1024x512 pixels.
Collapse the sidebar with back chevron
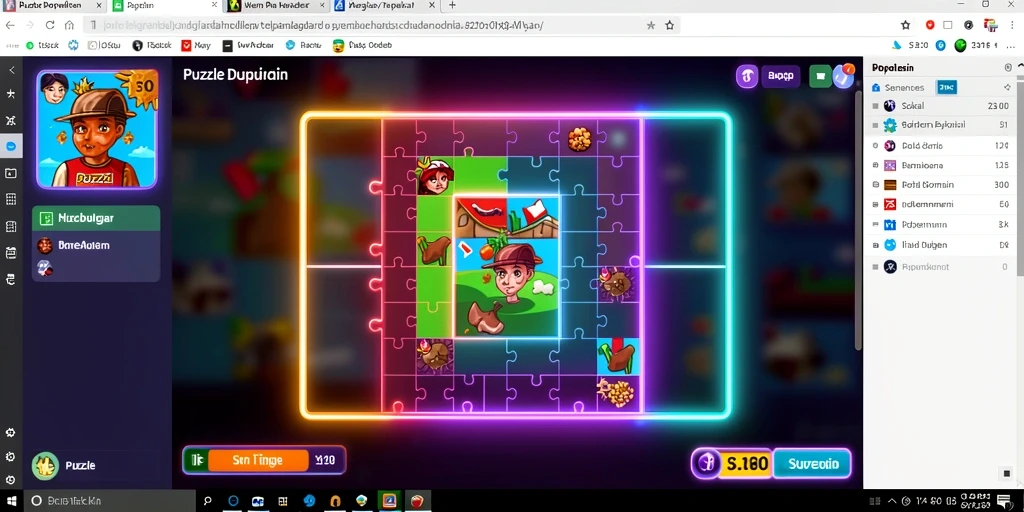click(11, 69)
